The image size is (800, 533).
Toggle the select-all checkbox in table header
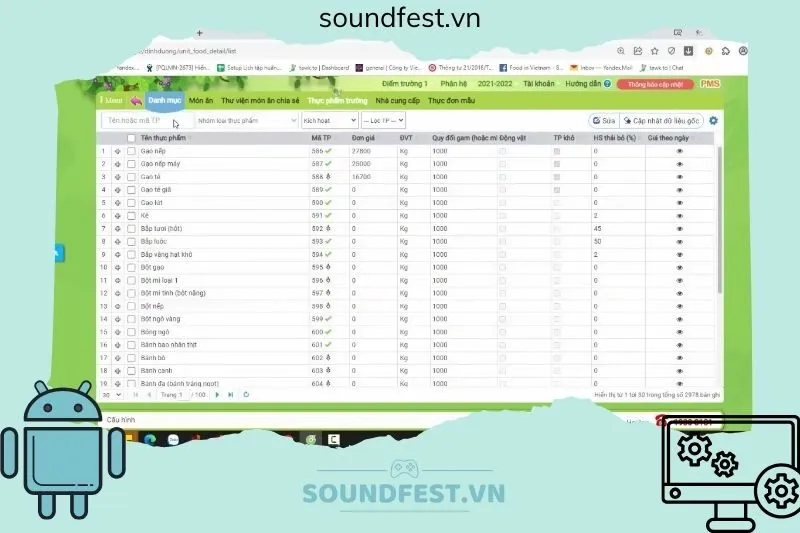(131, 138)
